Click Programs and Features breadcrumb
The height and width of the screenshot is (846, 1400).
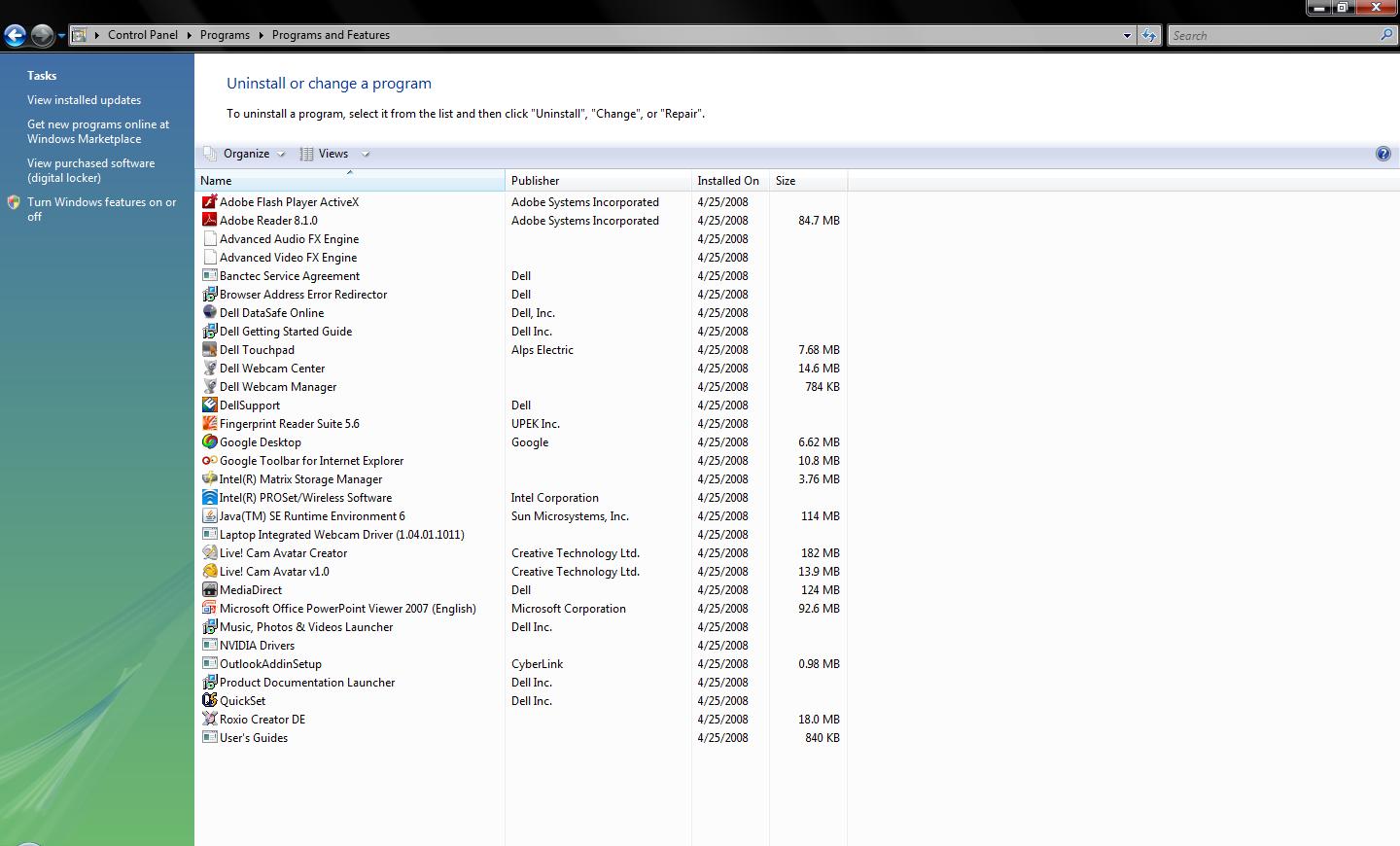(x=331, y=35)
